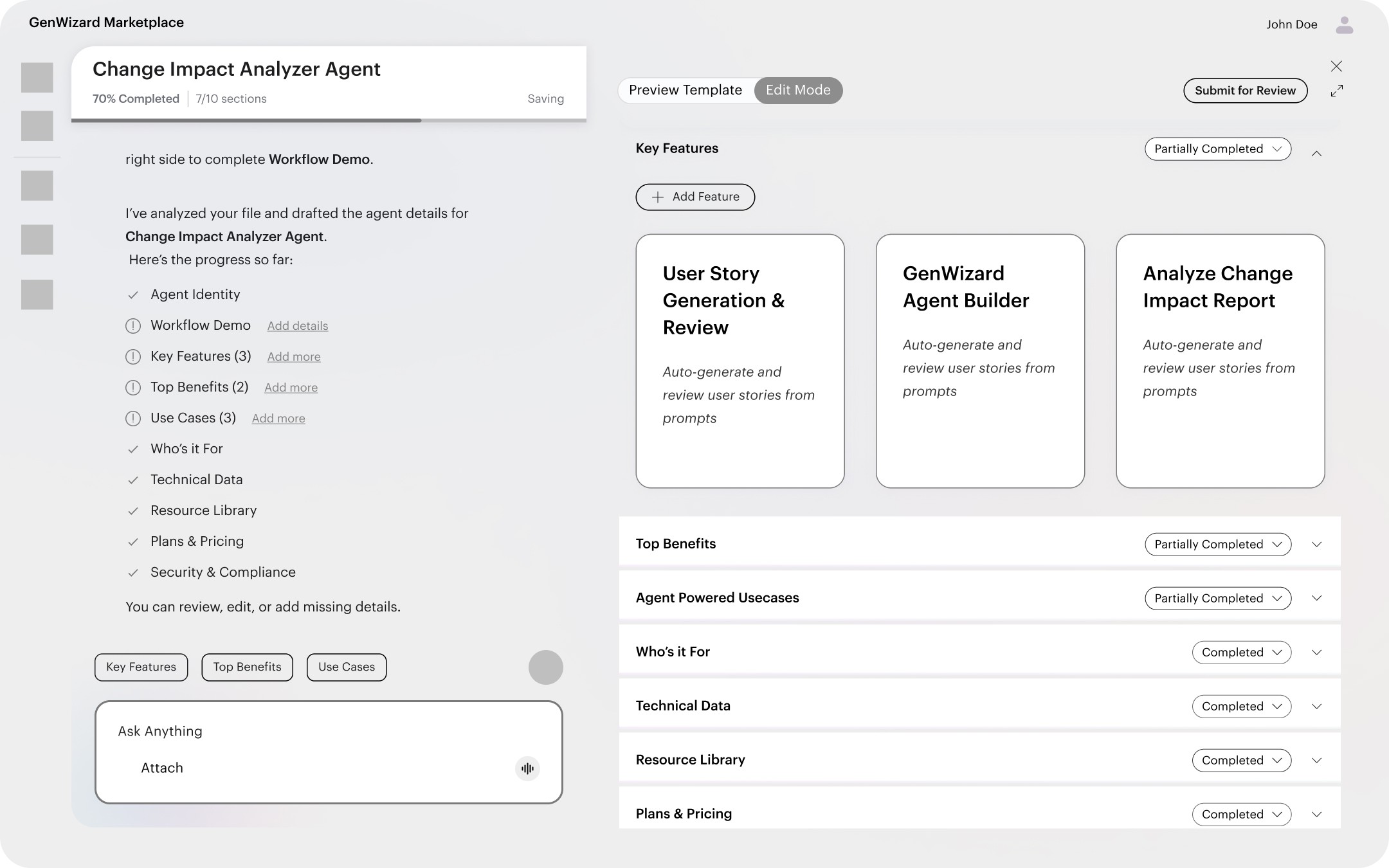Click the Workflow Demo warning status icon

click(x=133, y=326)
